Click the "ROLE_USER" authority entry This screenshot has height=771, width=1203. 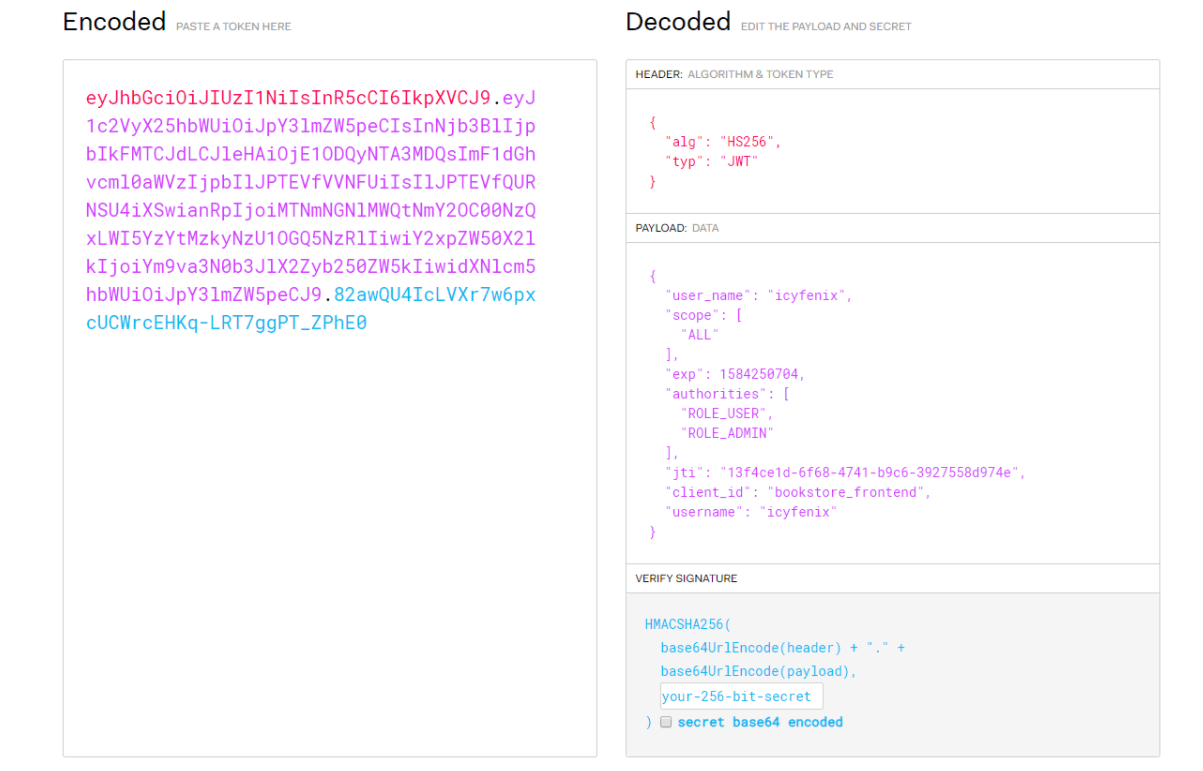point(723,413)
